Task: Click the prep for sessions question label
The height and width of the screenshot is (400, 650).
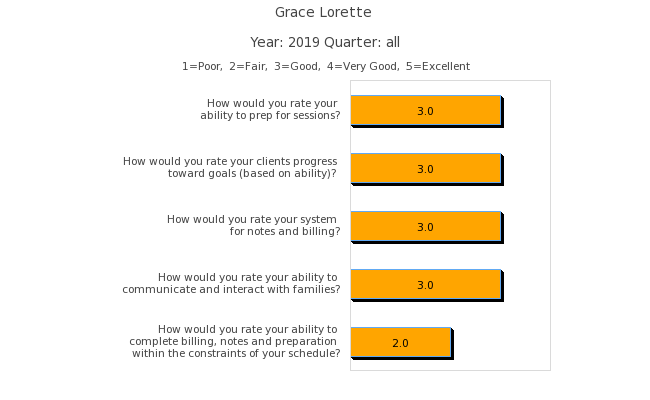Action: click(271, 109)
